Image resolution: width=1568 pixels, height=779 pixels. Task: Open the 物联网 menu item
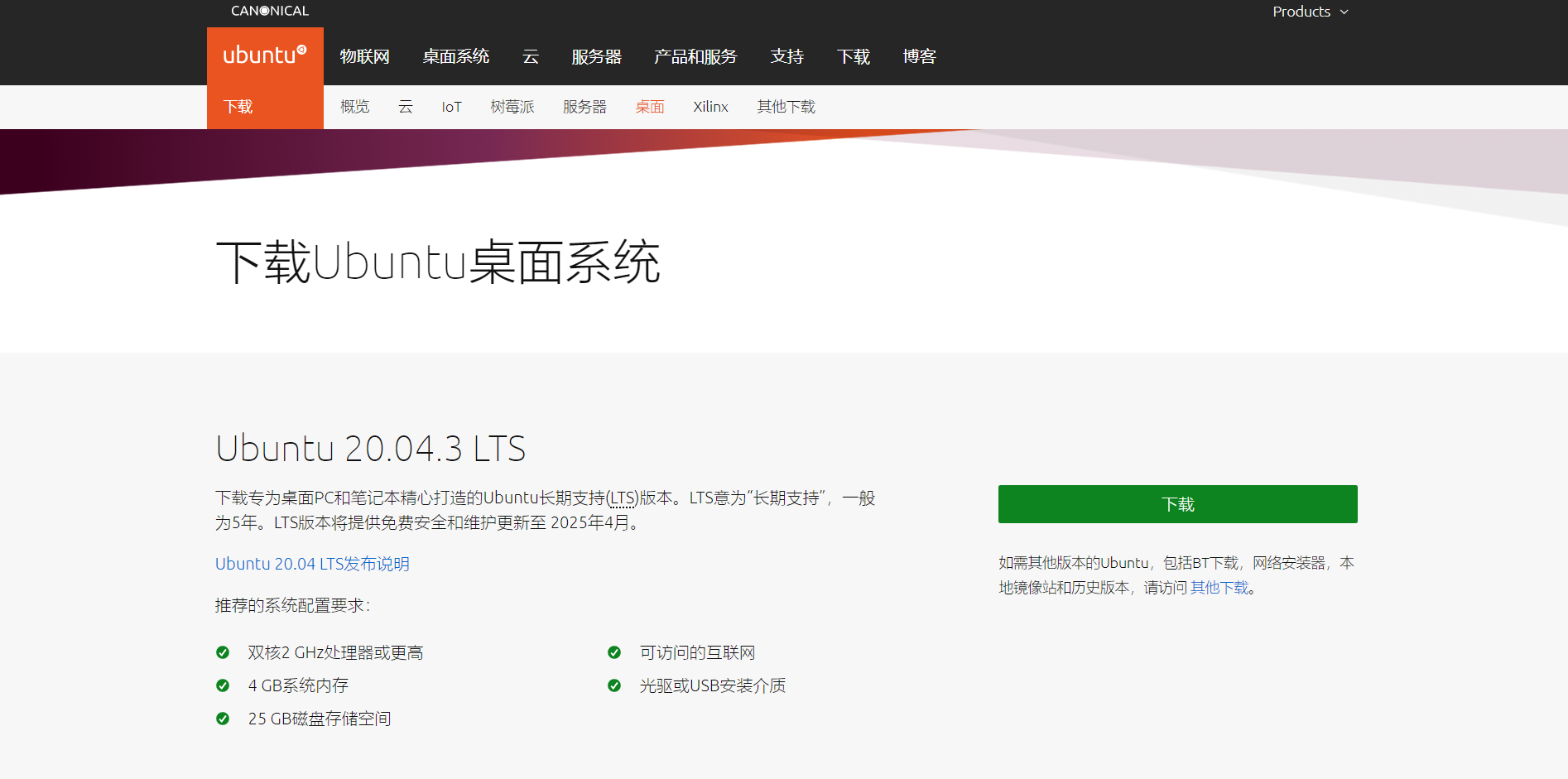click(364, 56)
